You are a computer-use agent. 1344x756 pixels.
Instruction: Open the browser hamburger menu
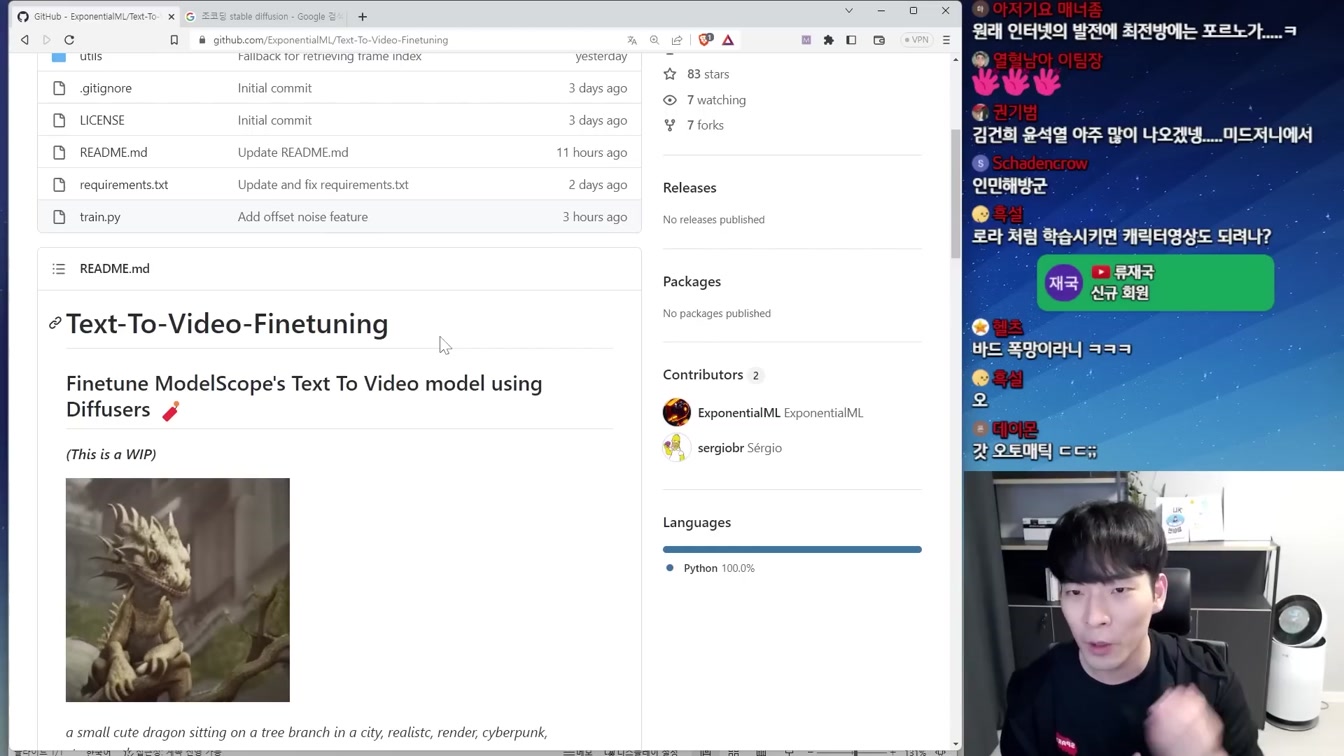(x=946, y=40)
